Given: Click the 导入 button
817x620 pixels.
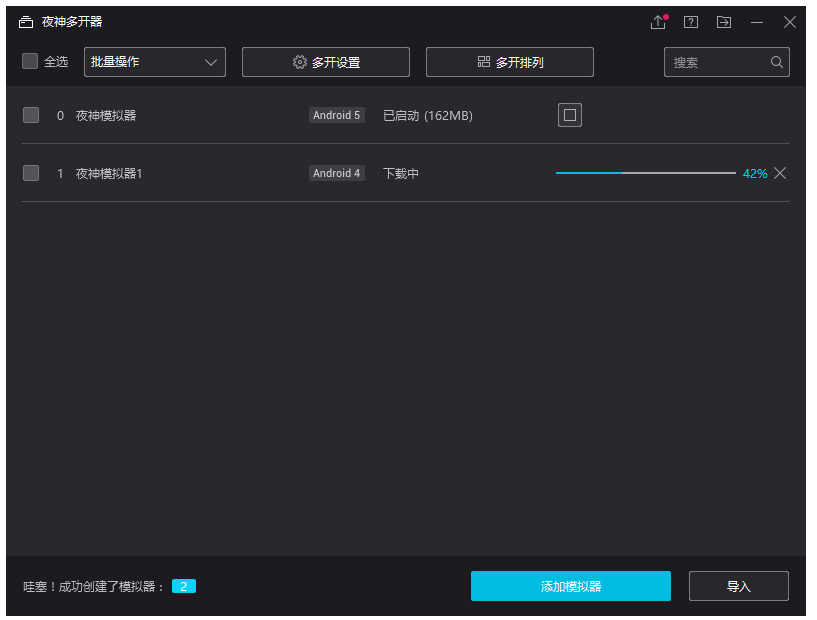Looking at the screenshot, I should click(x=738, y=586).
